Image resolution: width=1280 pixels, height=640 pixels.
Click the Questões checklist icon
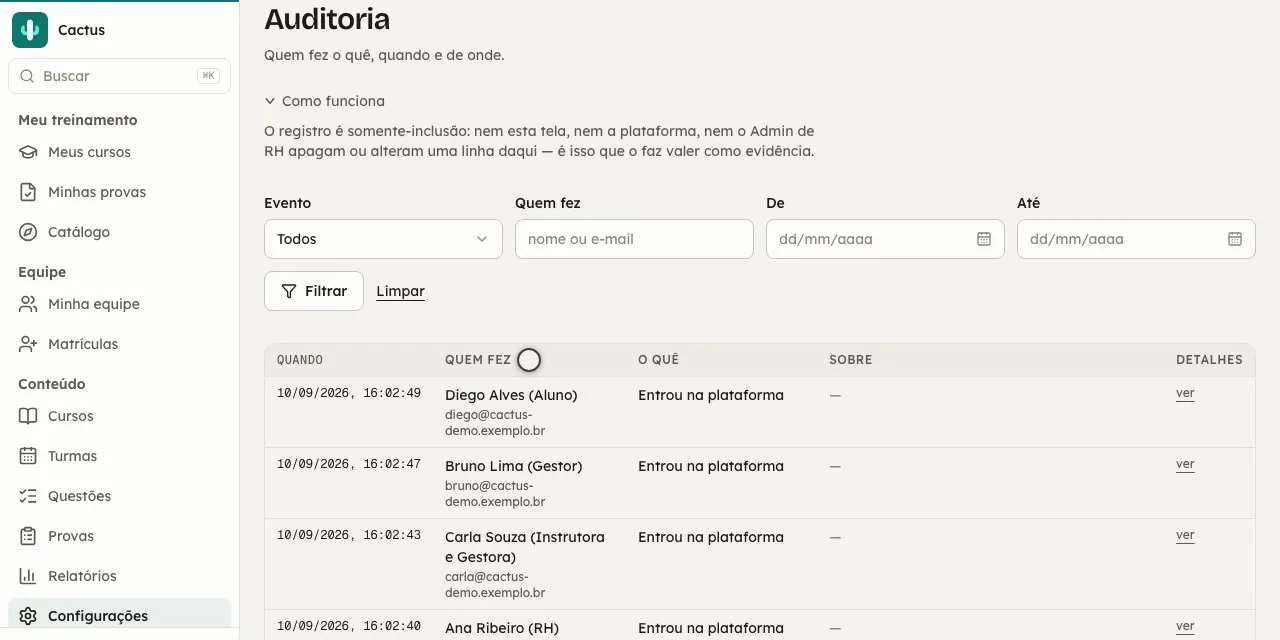tap(28, 496)
